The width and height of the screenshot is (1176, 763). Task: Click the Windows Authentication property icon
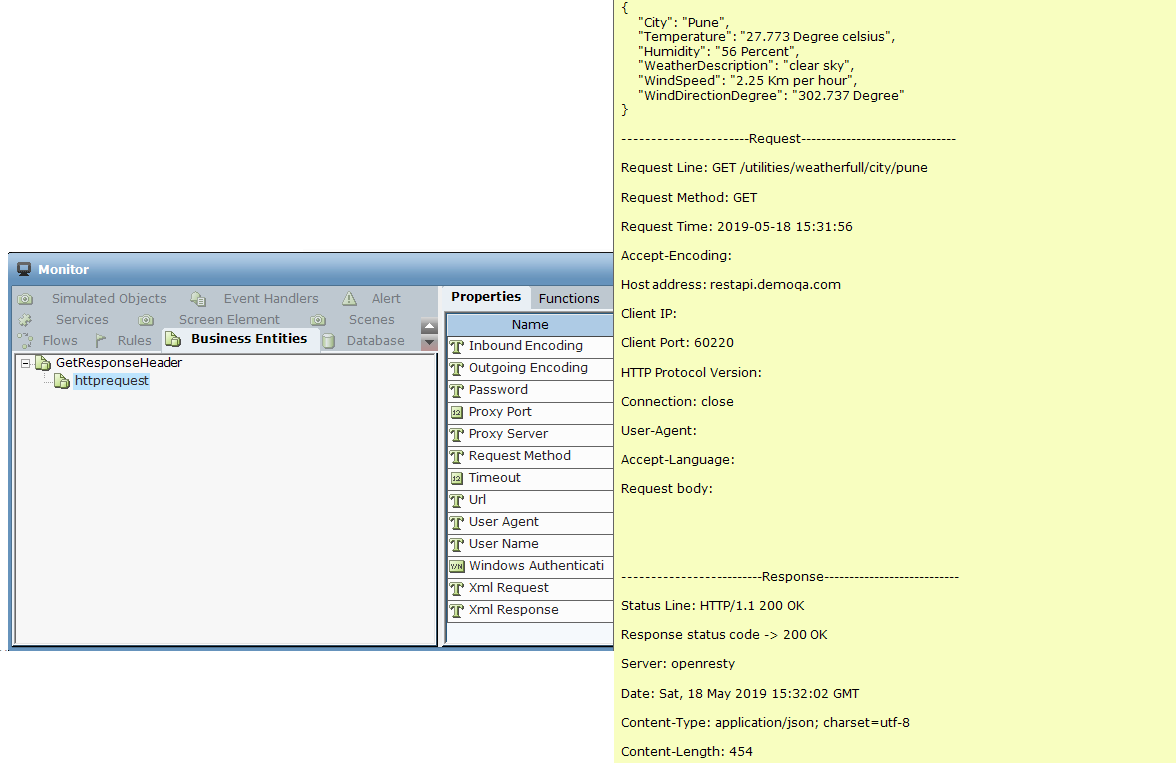457,566
